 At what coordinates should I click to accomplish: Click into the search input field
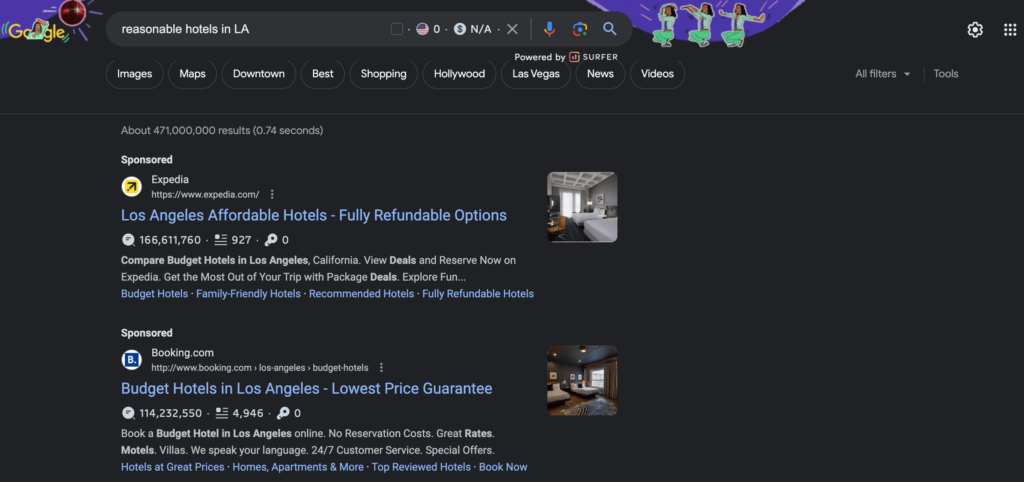coord(250,29)
